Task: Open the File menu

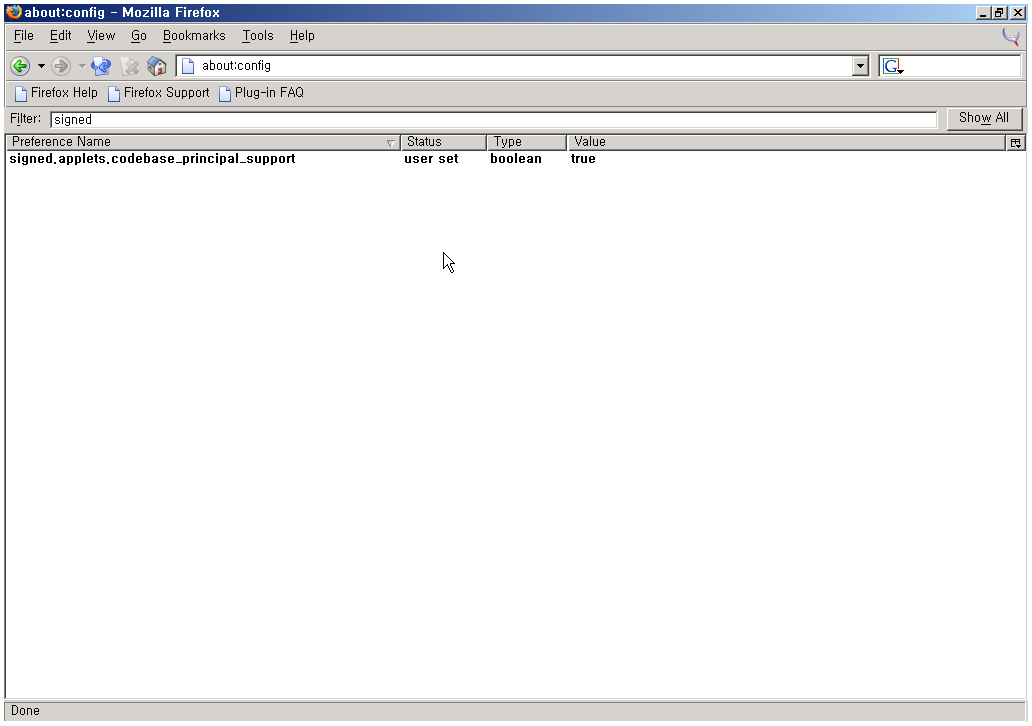Action: (x=24, y=36)
